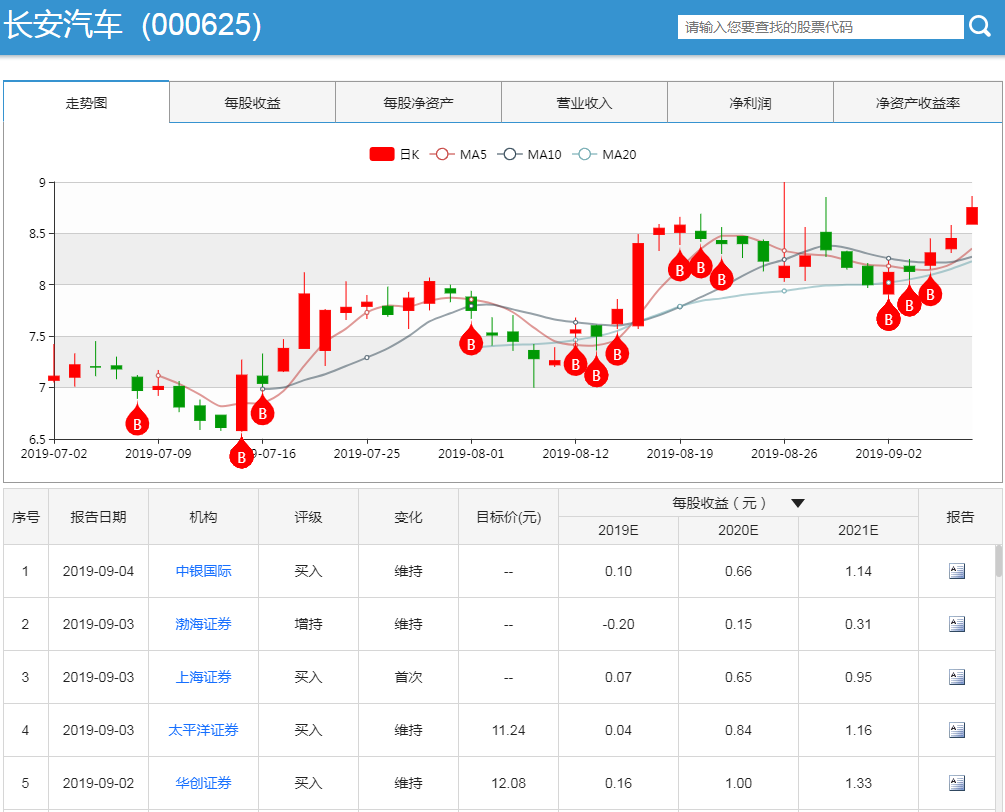The height and width of the screenshot is (812, 1005).
Task: Open the 太平洋证券 institution link
Action: coord(204,729)
